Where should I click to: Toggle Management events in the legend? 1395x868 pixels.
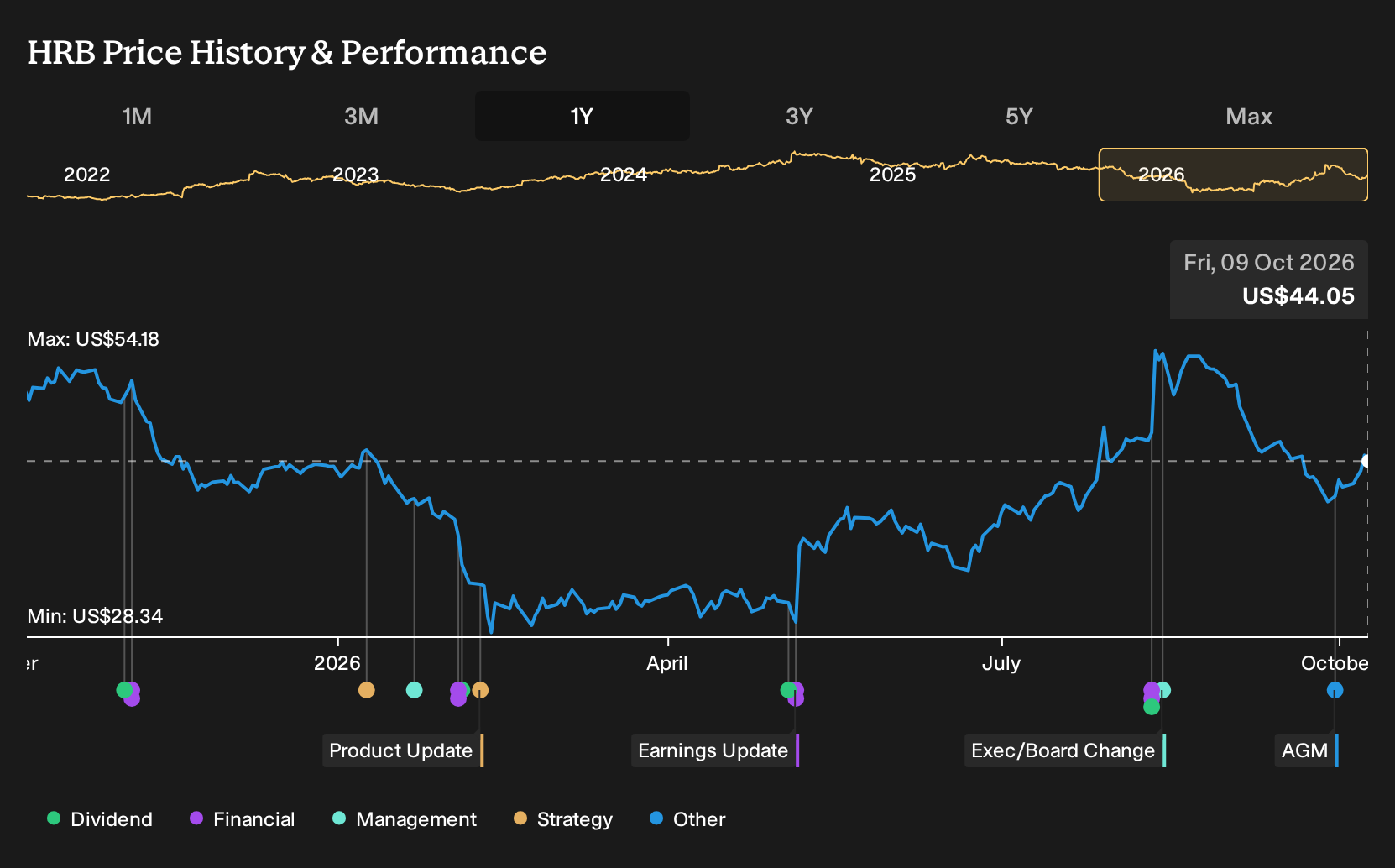(405, 819)
